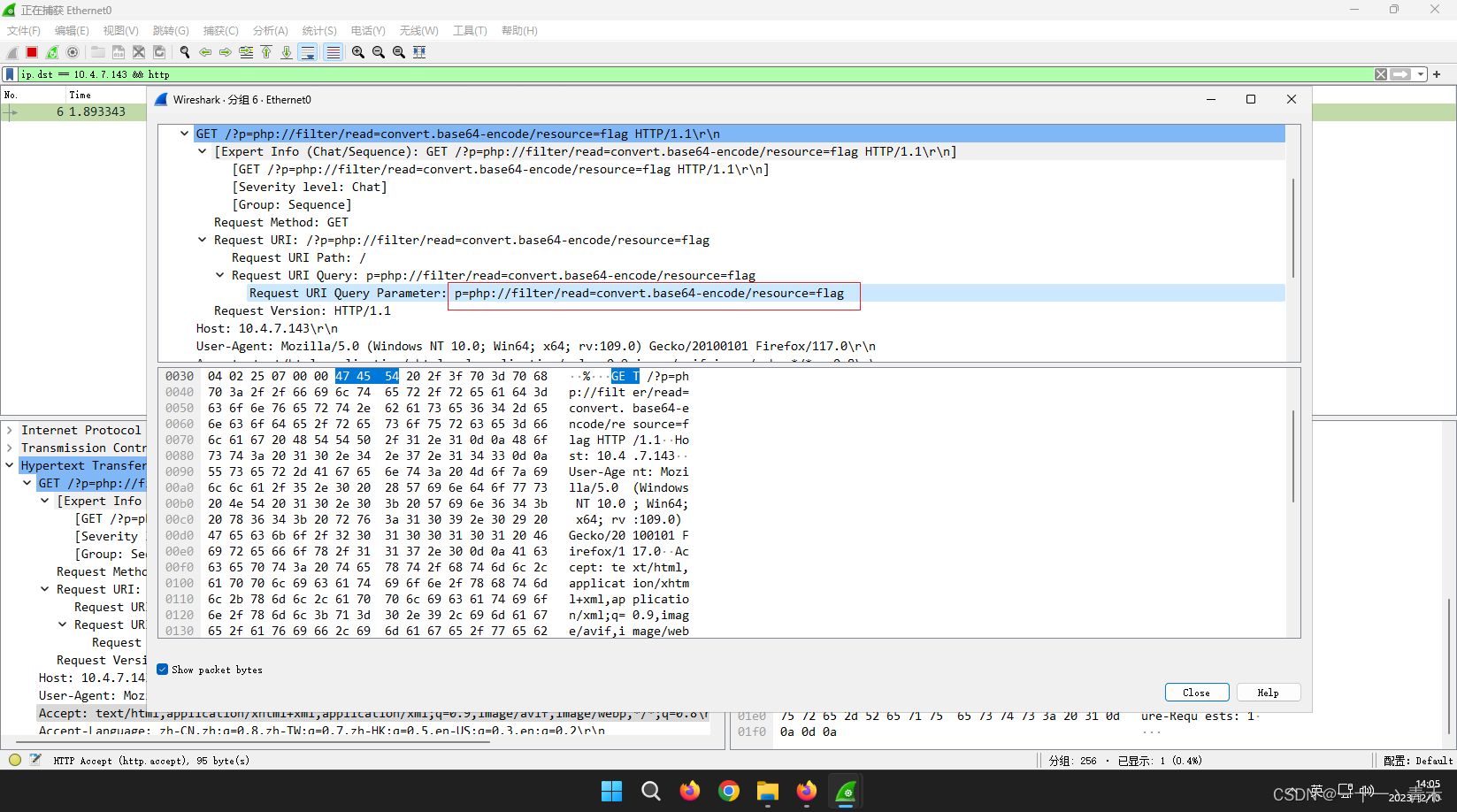Screen dimensions: 1457x812
Task: Reset text size to normal
Action: [399, 52]
